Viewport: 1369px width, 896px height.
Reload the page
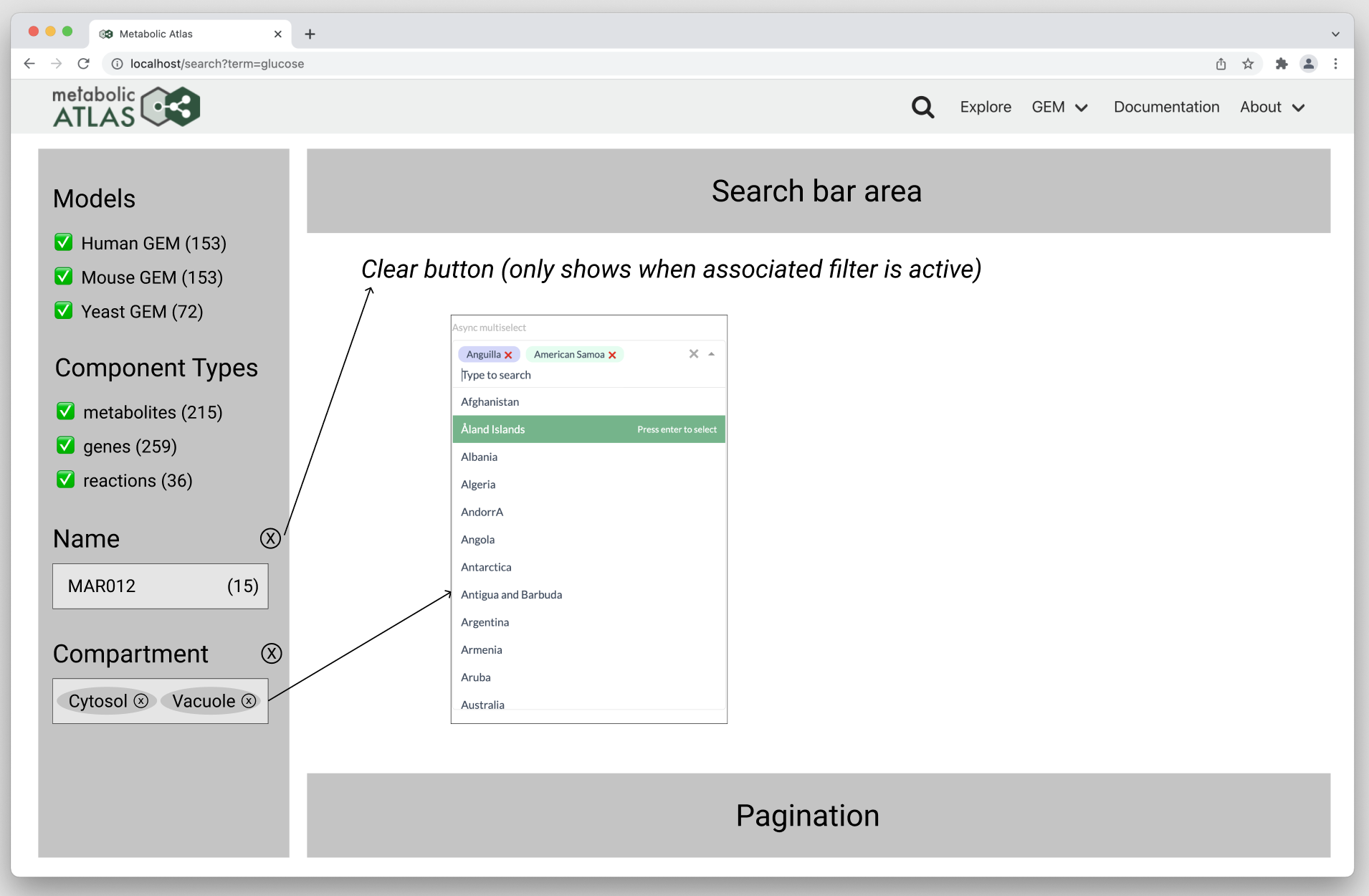[x=84, y=64]
